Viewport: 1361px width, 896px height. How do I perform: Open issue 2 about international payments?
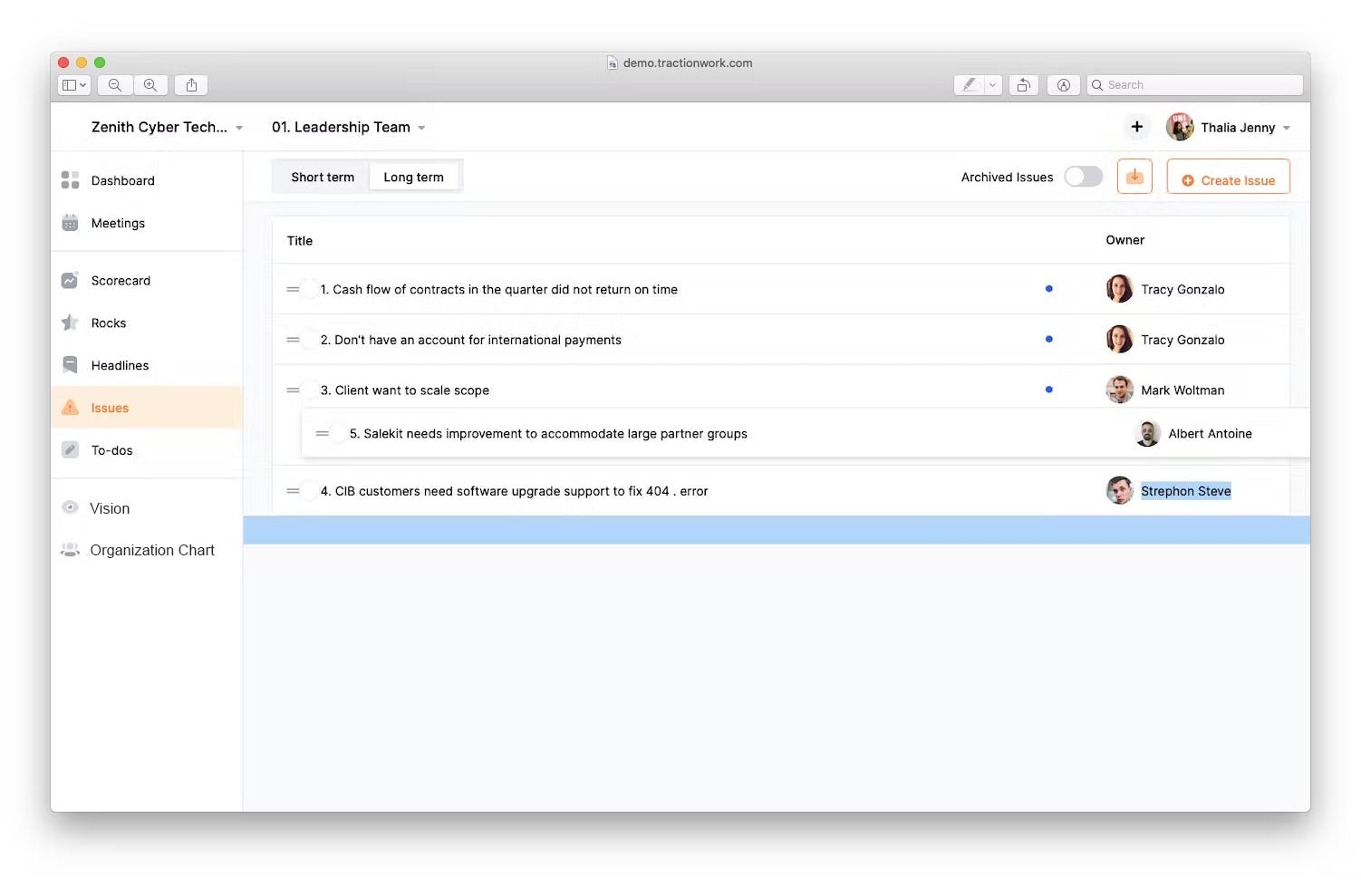point(471,340)
